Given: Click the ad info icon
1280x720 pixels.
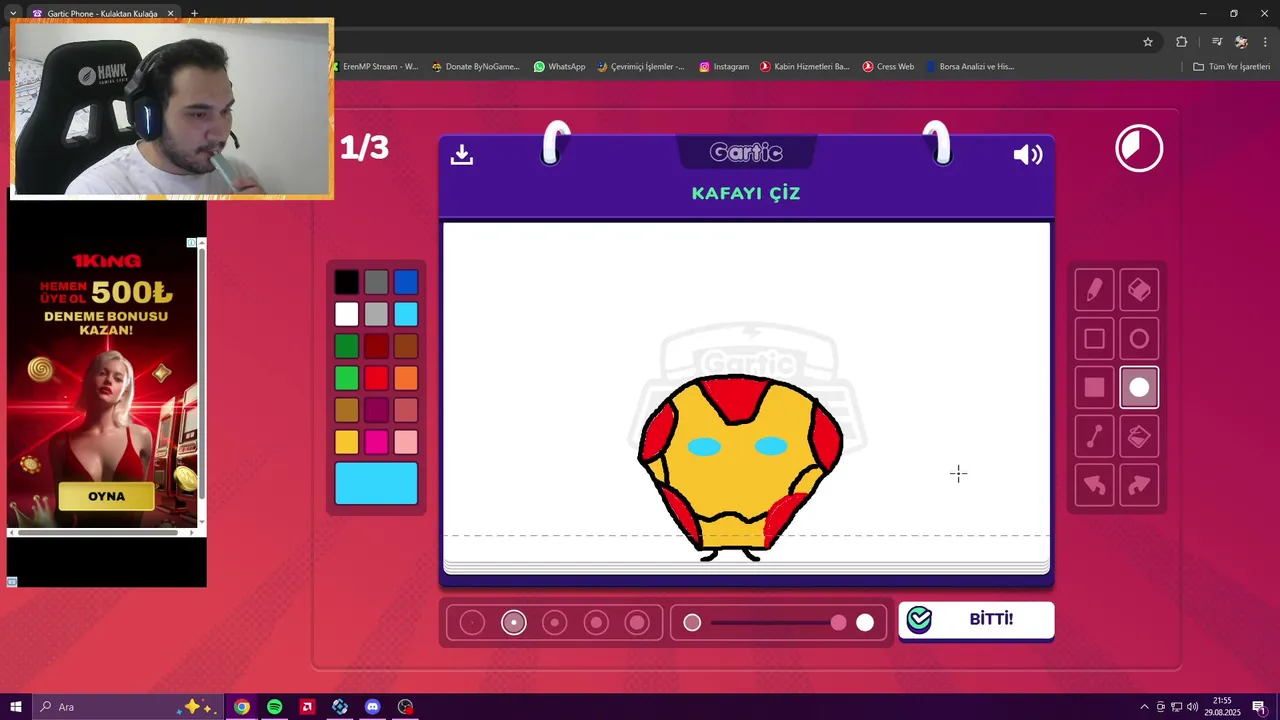Looking at the screenshot, I should click(192, 243).
